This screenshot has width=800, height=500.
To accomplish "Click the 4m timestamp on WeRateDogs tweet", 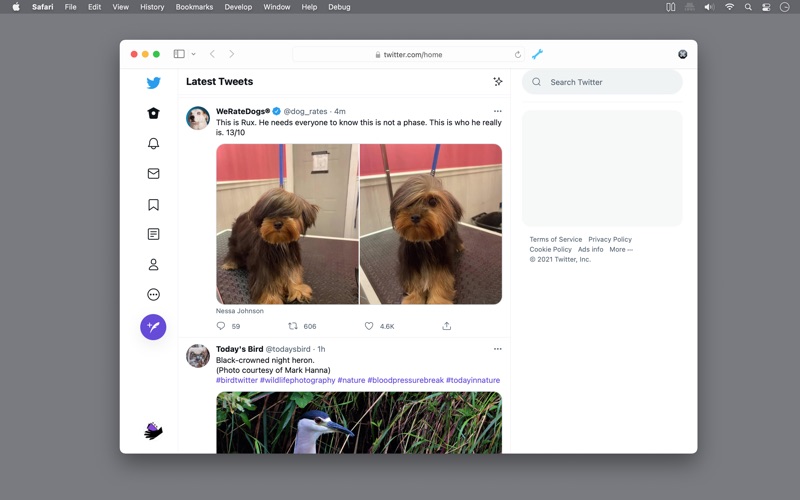I will (340, 111).
